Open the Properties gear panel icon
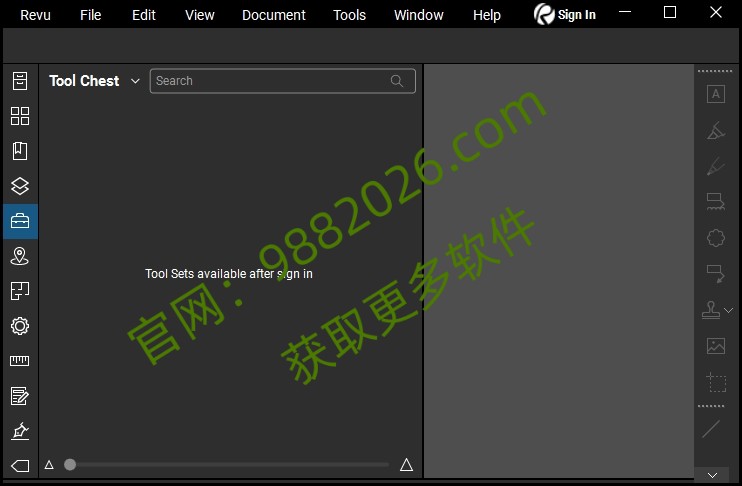Screen dimensions: 742x486 pos(20,326)
